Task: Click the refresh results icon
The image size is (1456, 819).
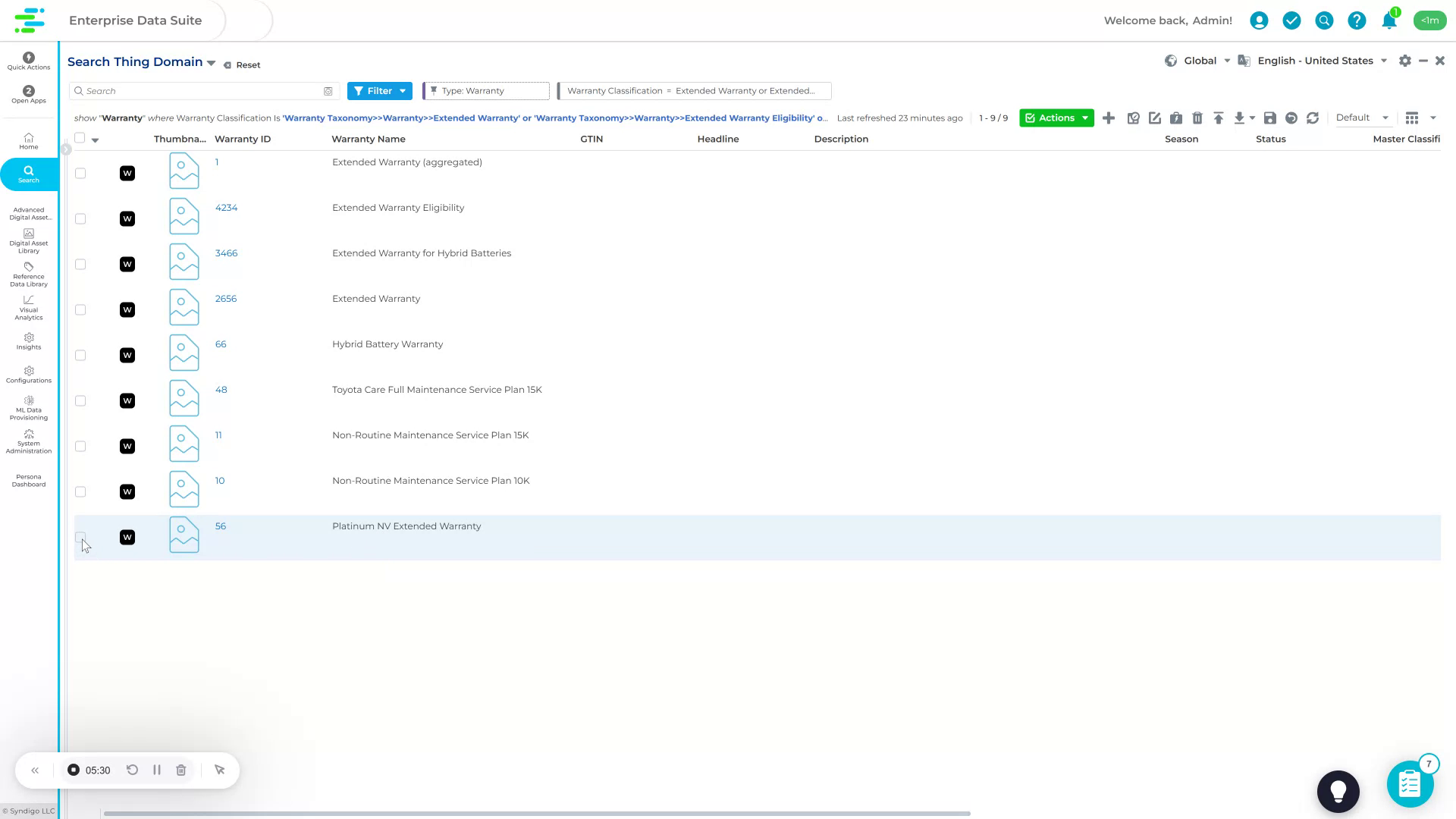Action: click(1313, 118)
